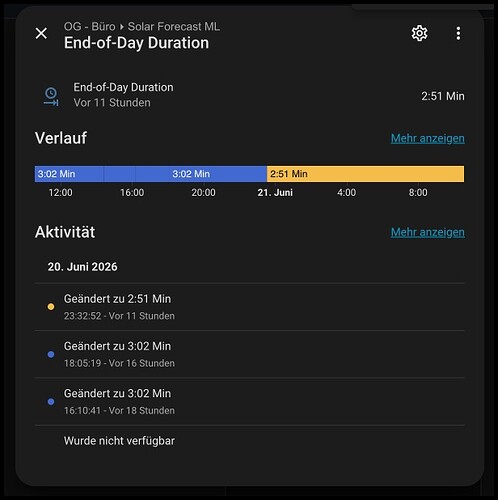The image size is (498, 500).
Task: Open the 16:10:41 Geändert zu 3:02 entry
Action: [249, 402]
